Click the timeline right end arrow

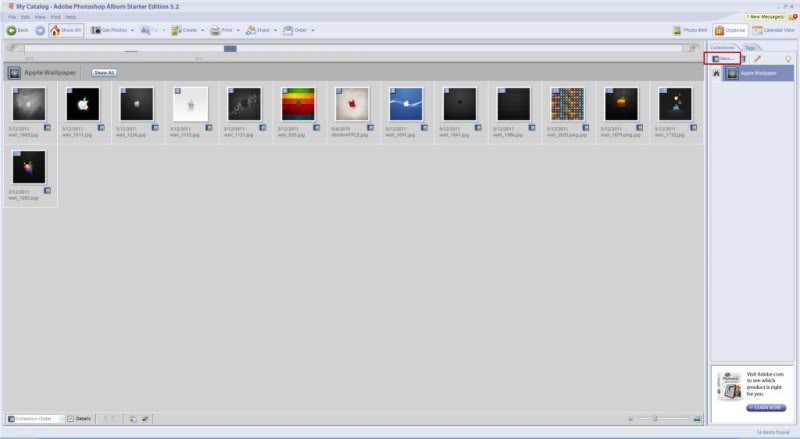693,48
